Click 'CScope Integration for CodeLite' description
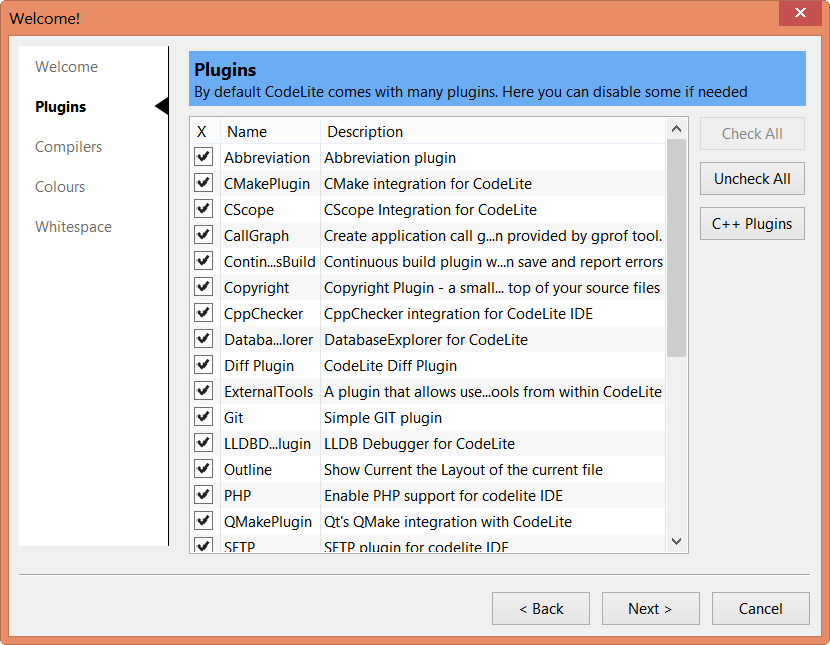The height and width of the screenshot is (645, 830). (430, 210)
